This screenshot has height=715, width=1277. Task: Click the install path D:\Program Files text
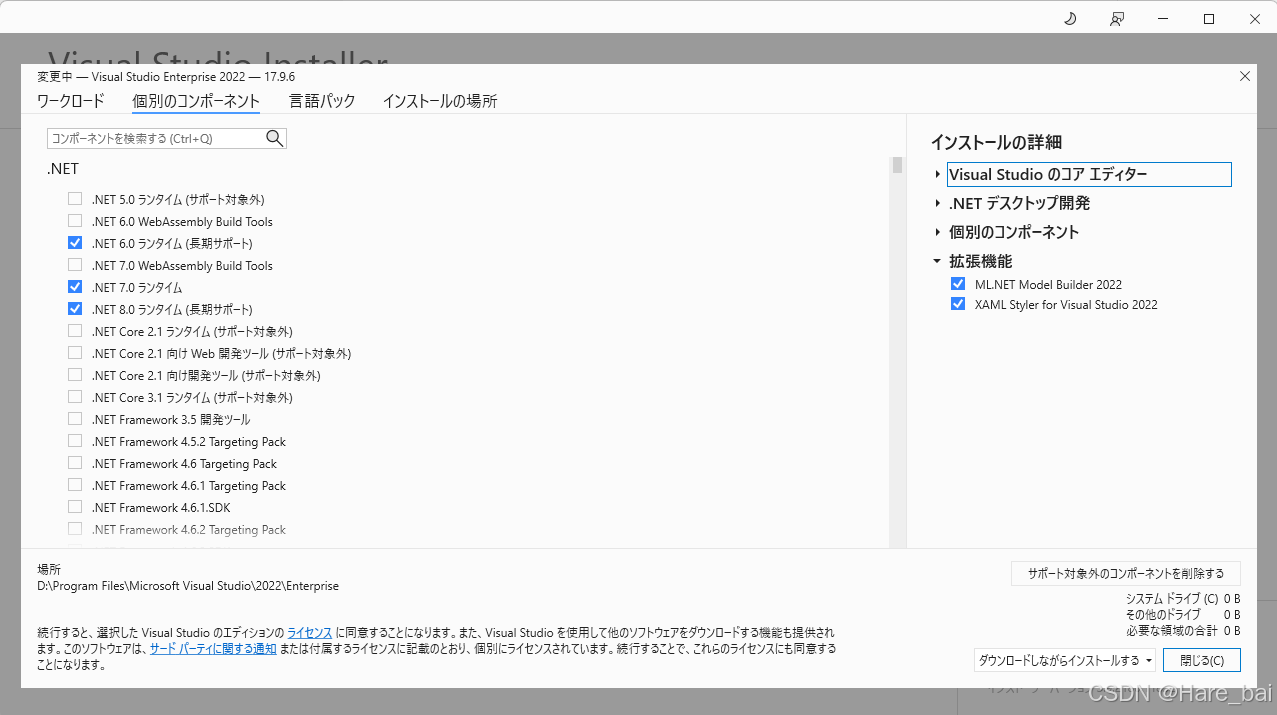(x=188, y=586)
